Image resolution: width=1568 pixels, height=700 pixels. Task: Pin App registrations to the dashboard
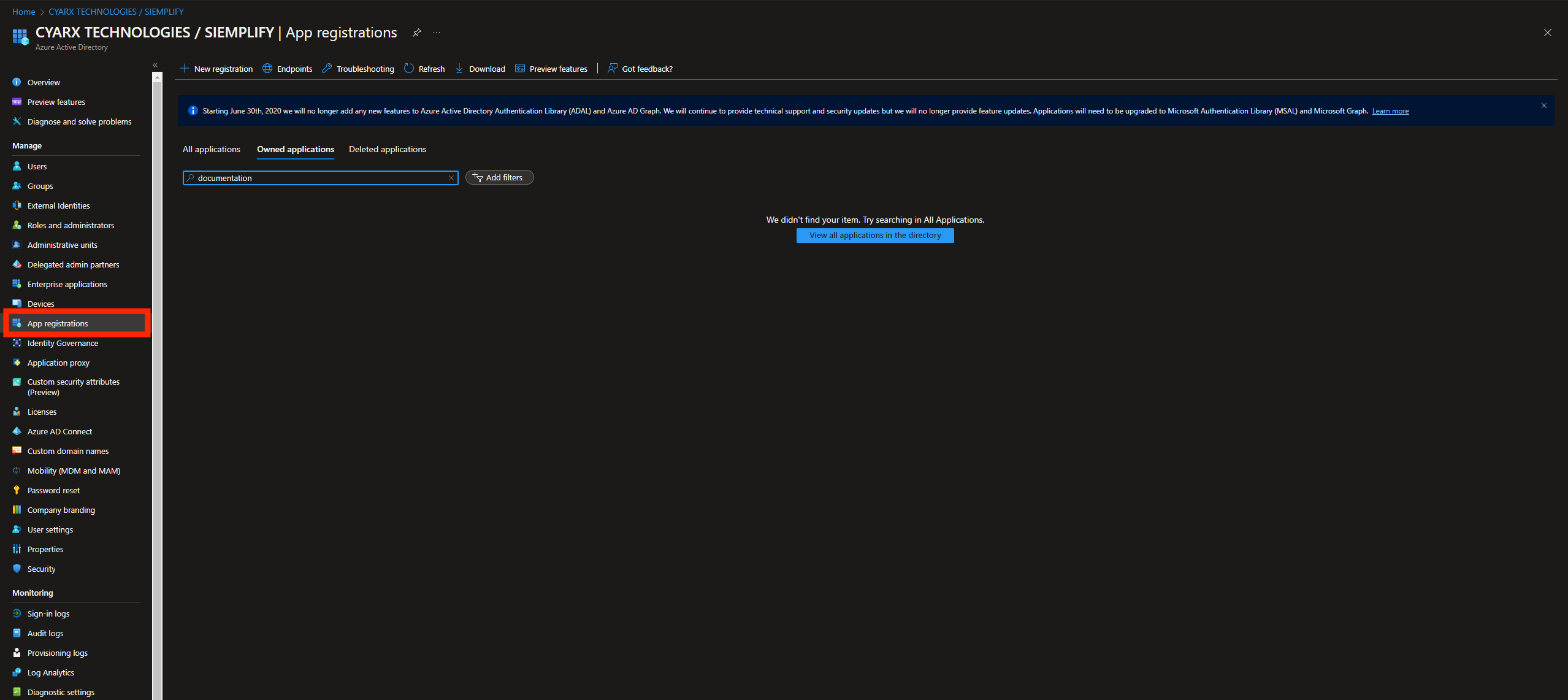(416, 33)
